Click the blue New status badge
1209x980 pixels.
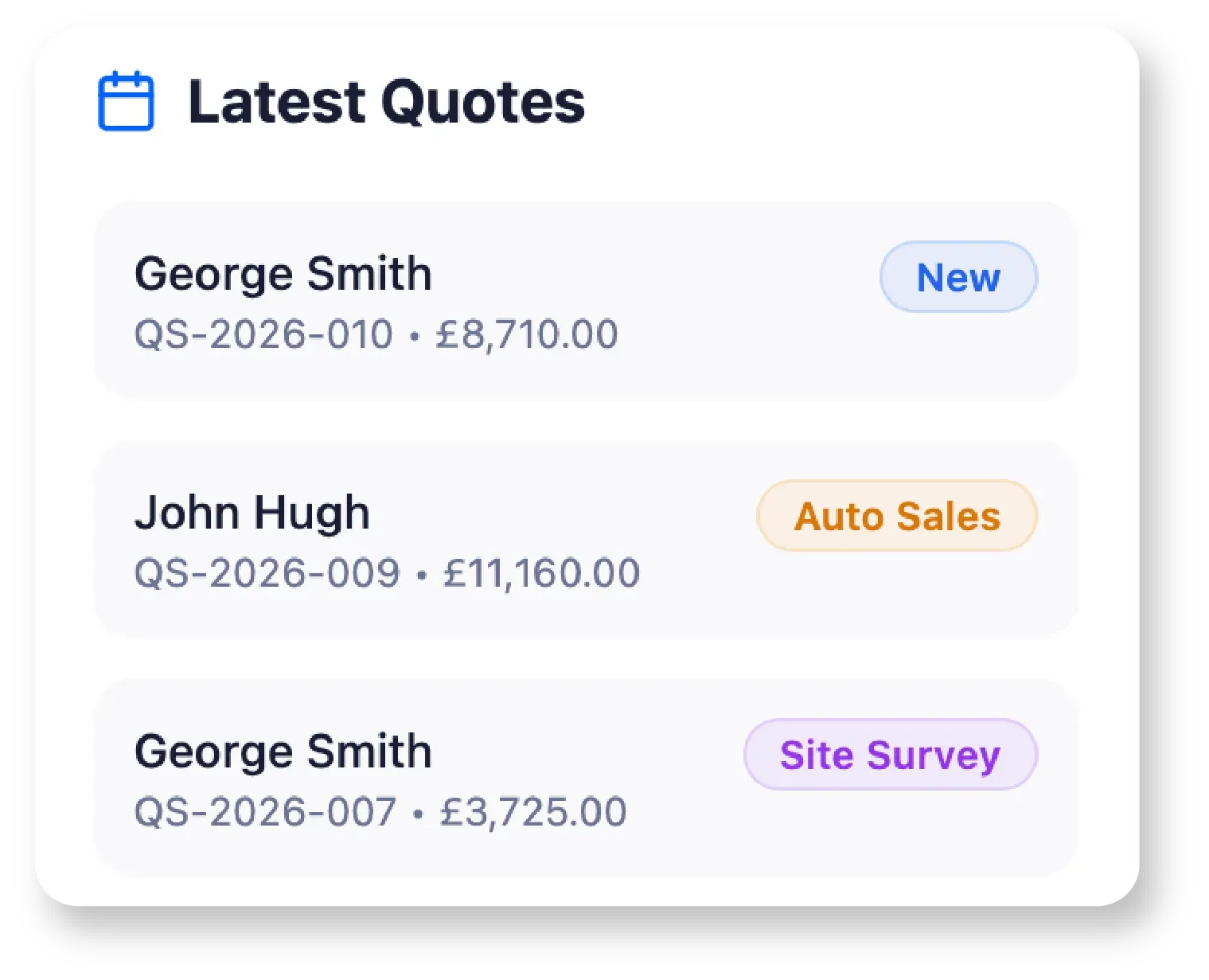coord(958,277)
